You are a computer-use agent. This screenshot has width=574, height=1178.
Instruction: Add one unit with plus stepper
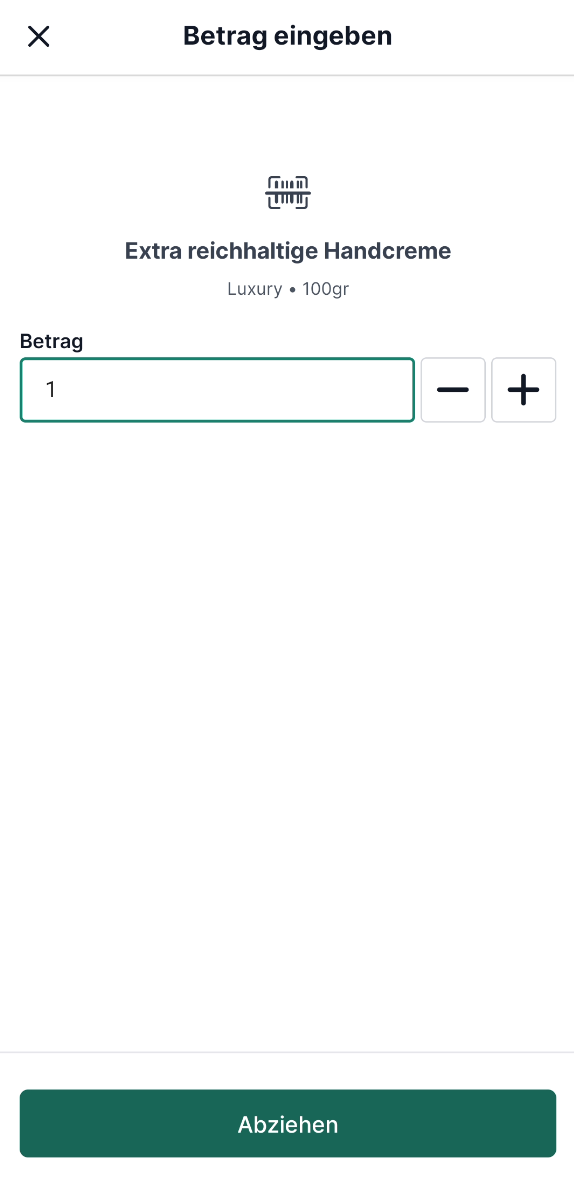click(524, 390)
